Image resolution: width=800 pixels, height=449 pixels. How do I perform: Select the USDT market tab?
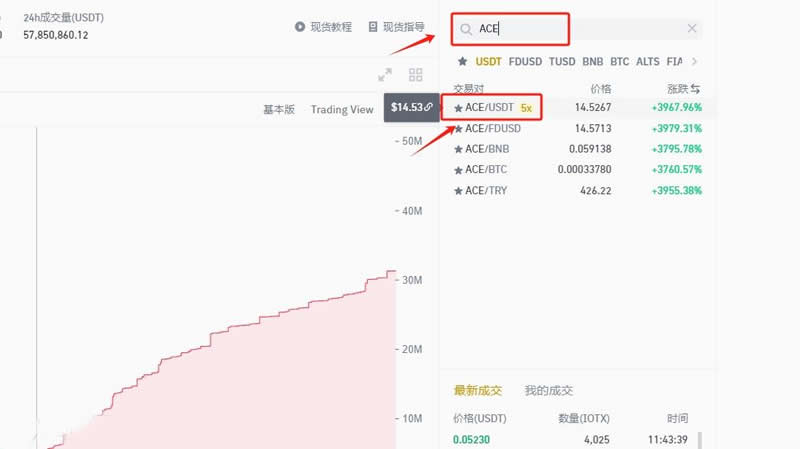point(488,61)
